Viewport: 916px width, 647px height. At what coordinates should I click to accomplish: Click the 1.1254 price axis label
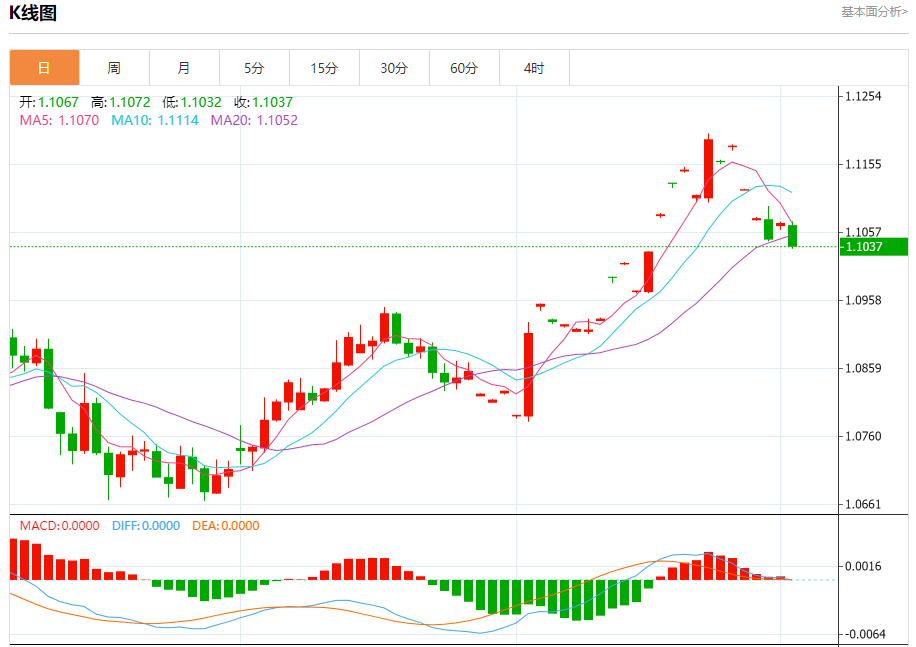pos(863,96)
